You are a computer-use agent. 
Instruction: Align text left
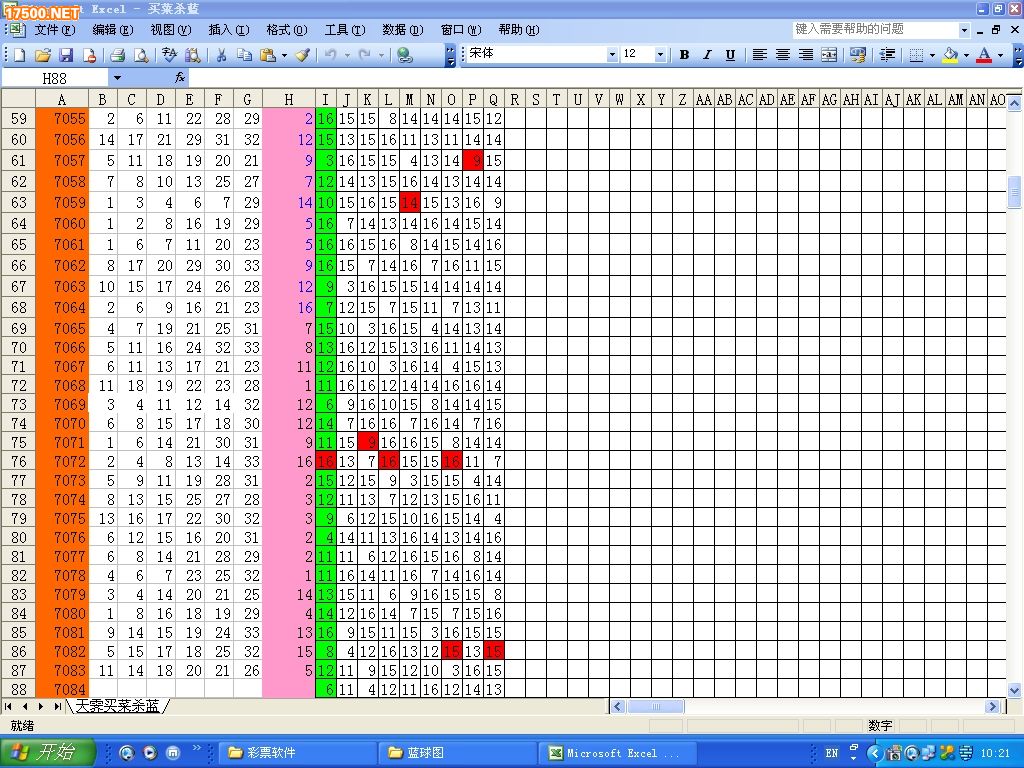(x=759, y=55)
